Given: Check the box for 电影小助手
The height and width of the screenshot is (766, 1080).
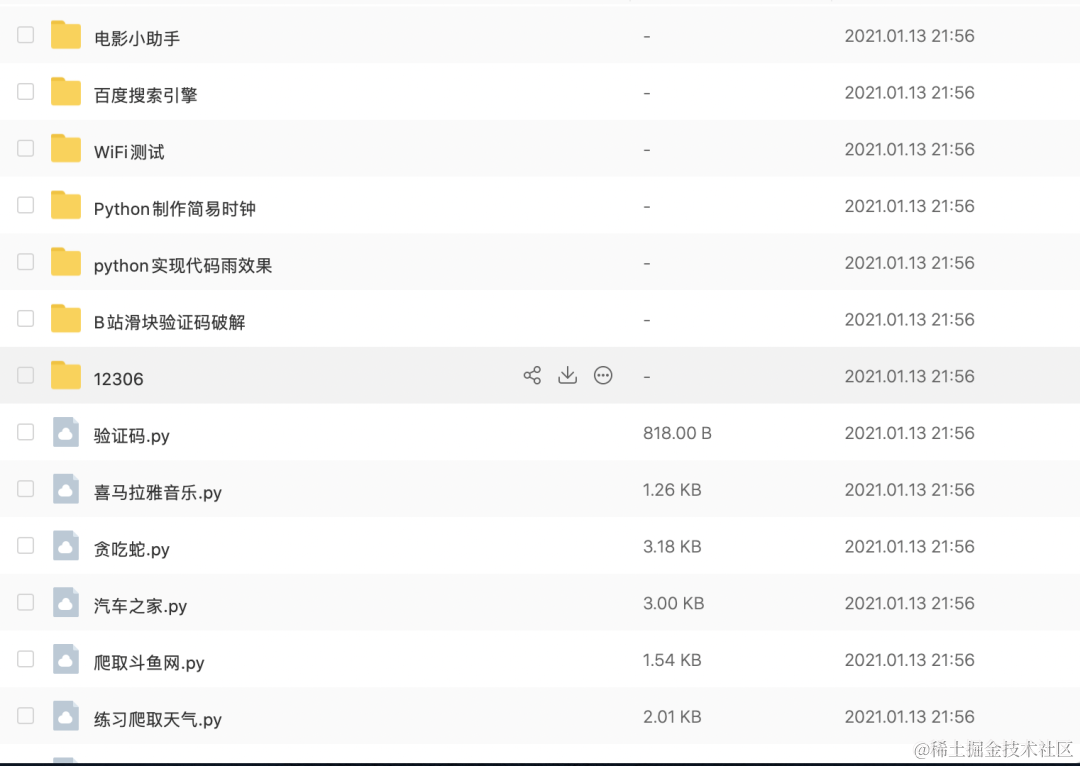Looking at the screenshot, I should pyautogui.click(x=25, y=34).
